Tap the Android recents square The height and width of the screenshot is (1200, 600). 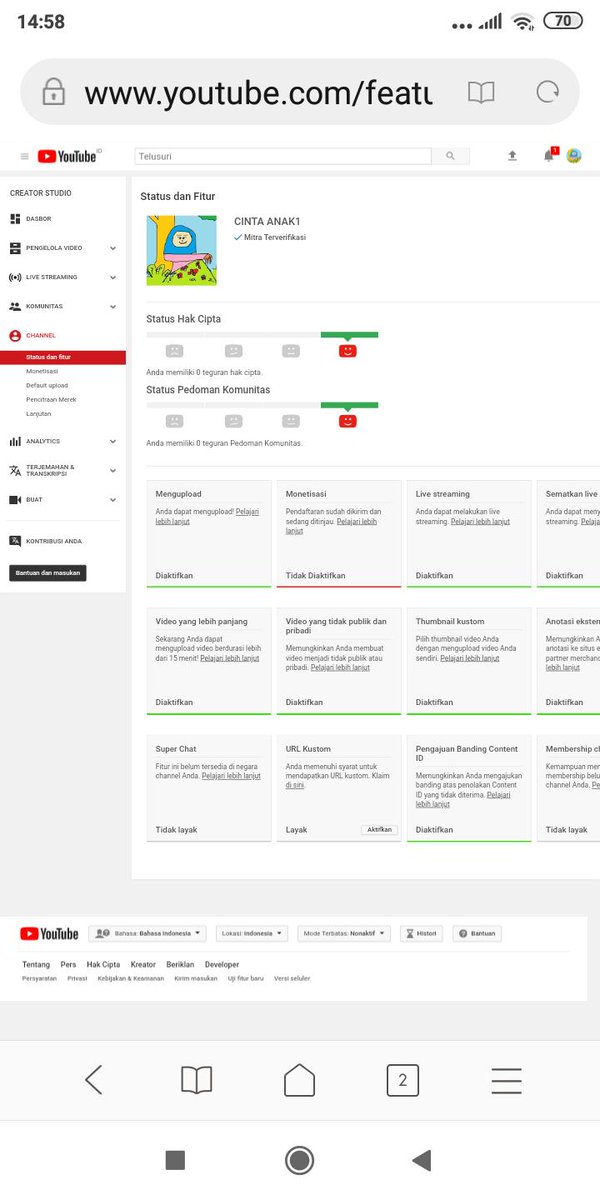click(x=175, y=1160)
